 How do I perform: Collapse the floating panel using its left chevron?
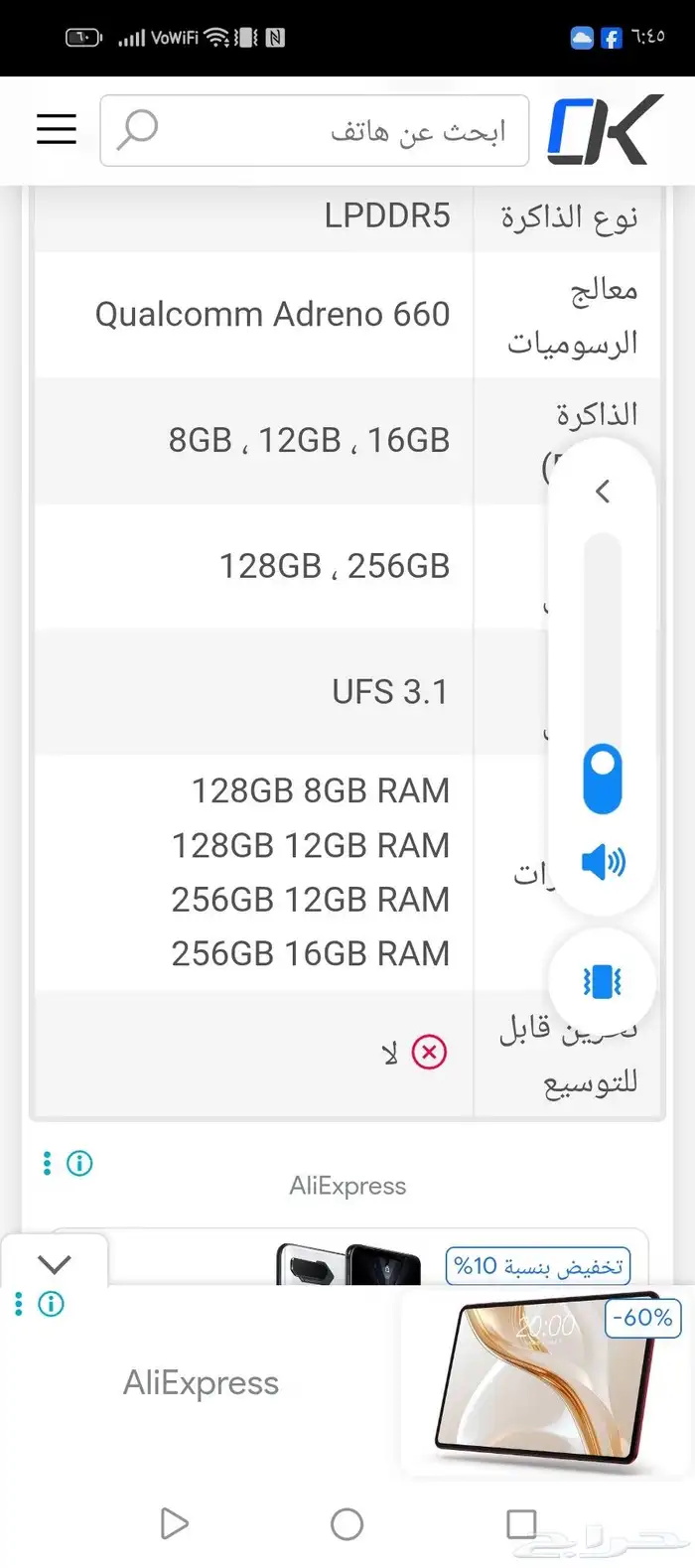coord(602,491)
